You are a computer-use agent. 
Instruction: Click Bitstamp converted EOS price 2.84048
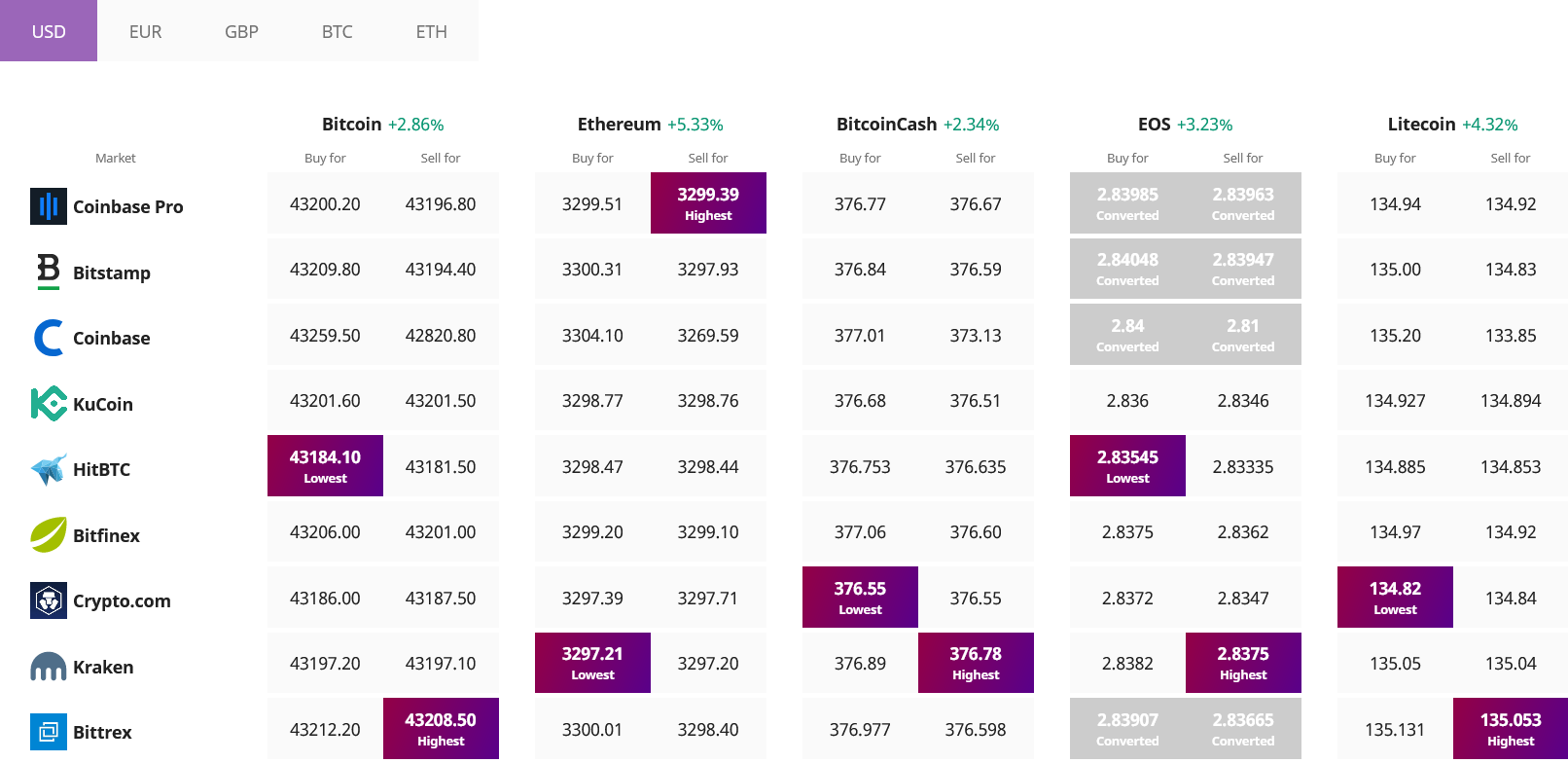click(x=1127, y=269)
